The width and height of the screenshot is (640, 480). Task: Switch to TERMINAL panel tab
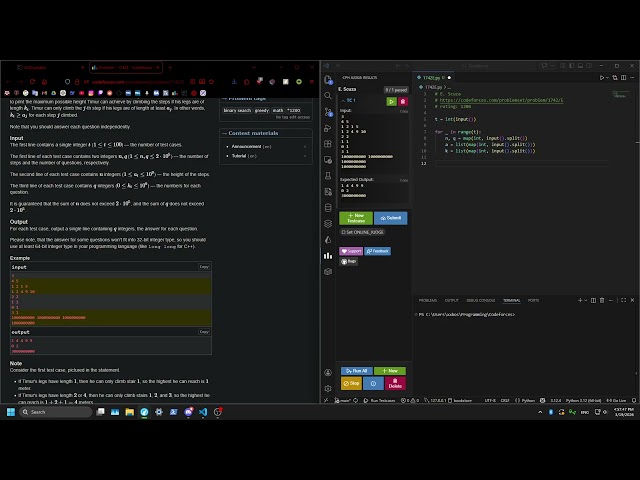511,300
